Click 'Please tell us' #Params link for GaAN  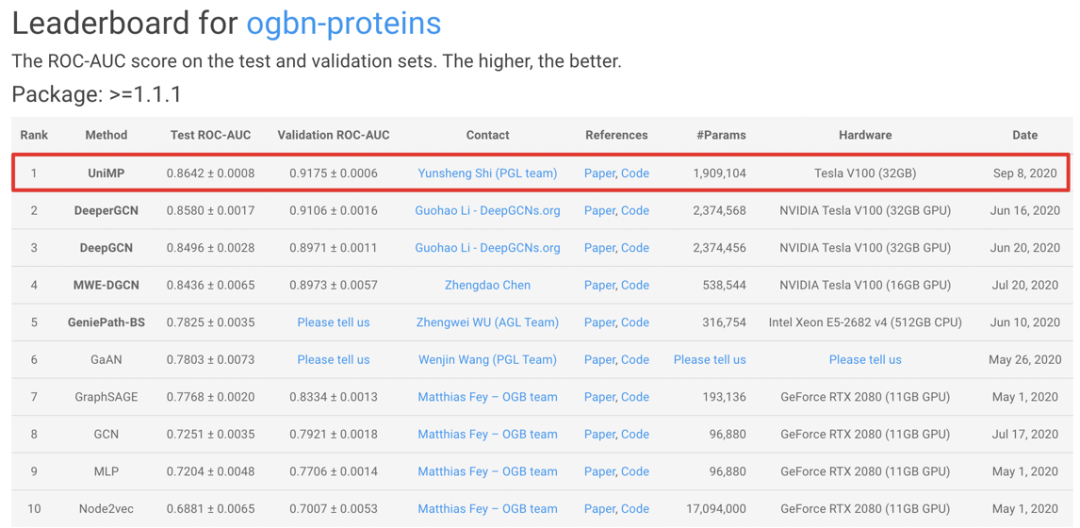click(709, 359)
